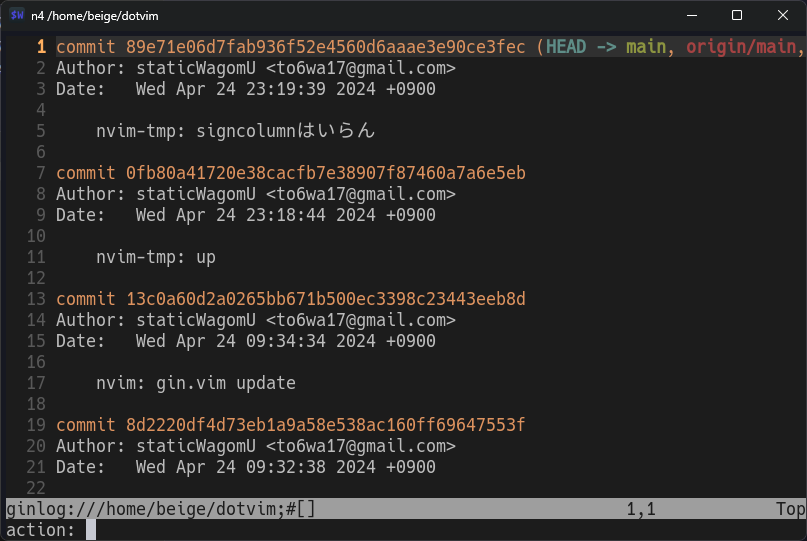Click the signcolumn commit message line
807x541 pixels.
pyautogui.click(x=235, y=131)
